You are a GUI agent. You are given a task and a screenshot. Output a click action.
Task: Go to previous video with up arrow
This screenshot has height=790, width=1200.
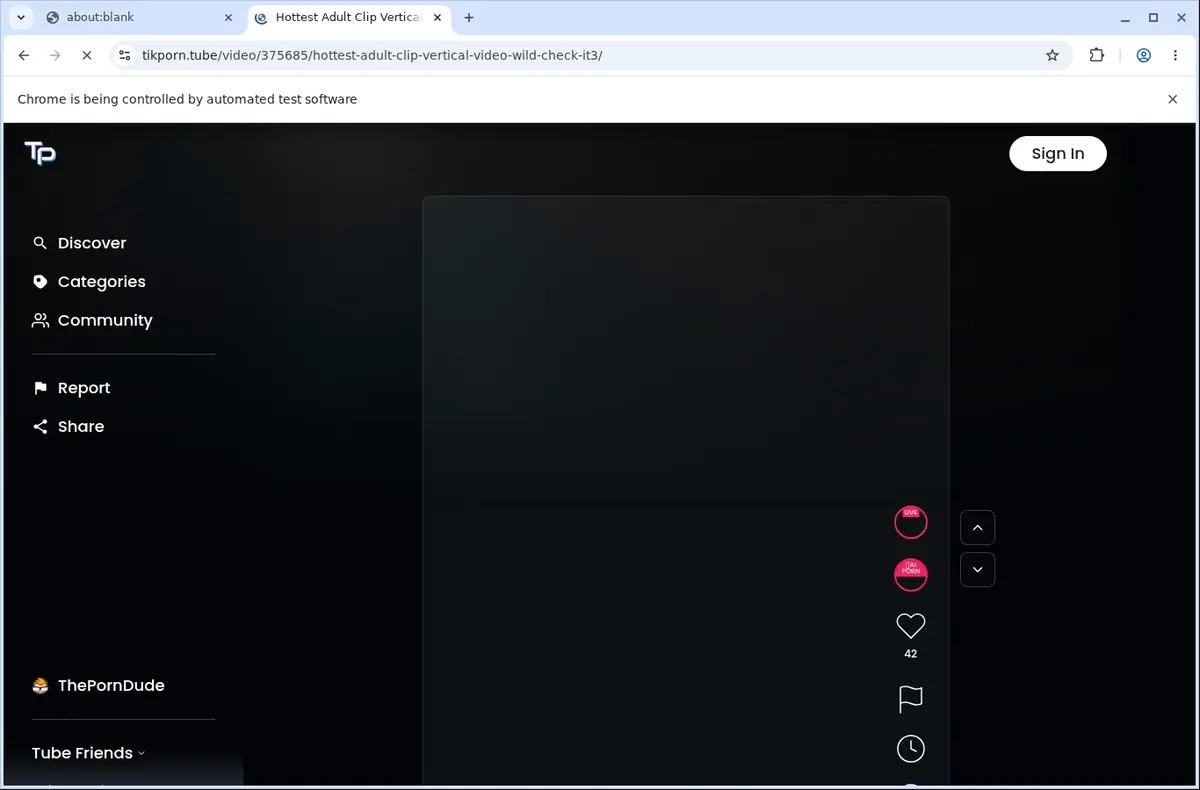click(977, 527)
